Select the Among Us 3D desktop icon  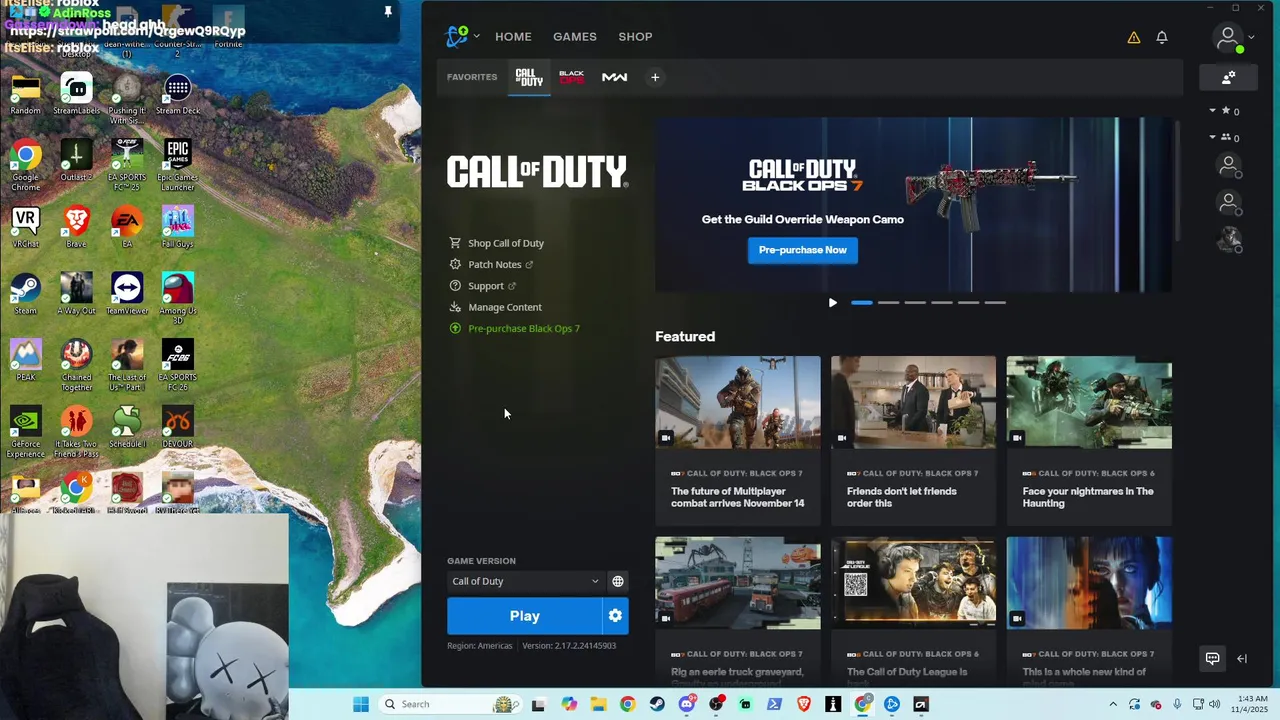pyautogui.click(x=177, y=298)
